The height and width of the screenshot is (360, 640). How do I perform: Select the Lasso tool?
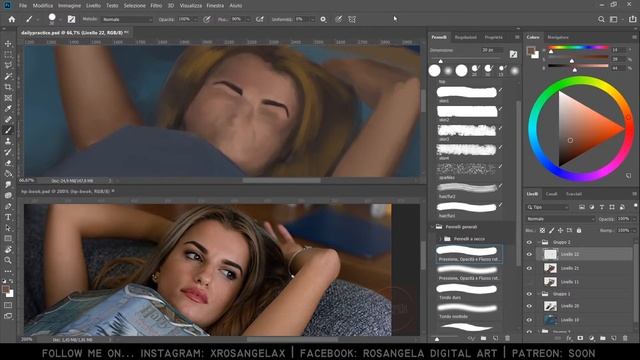point(8,65)
